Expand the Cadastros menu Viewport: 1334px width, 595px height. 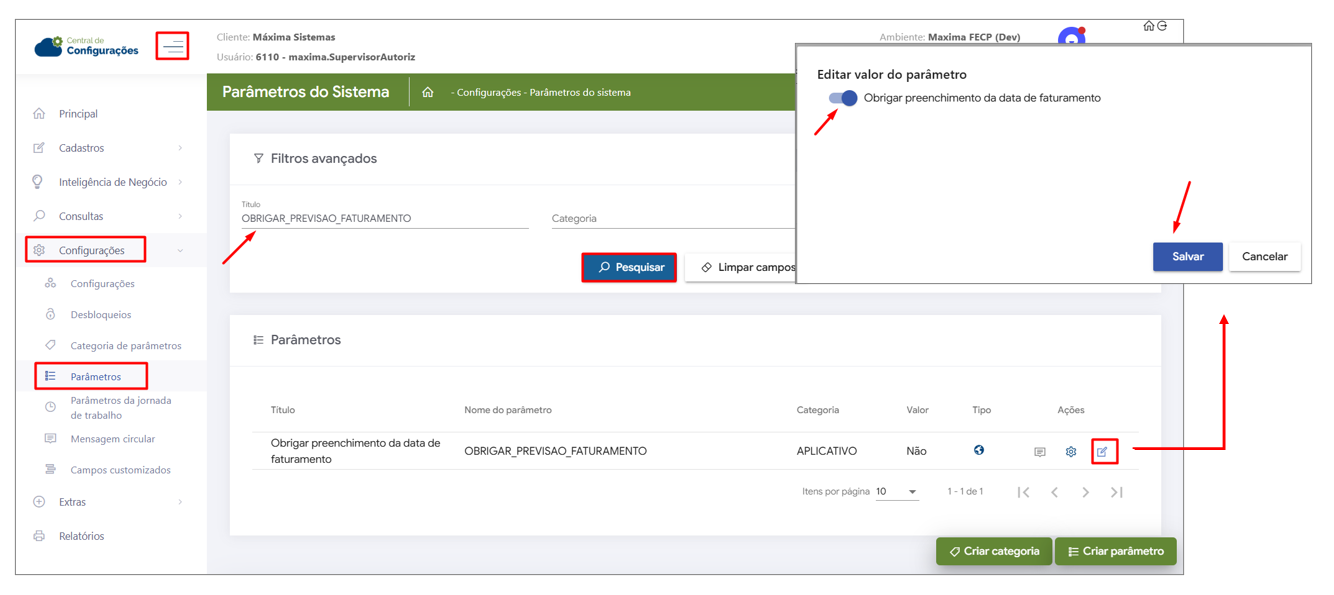pos(109,148)
